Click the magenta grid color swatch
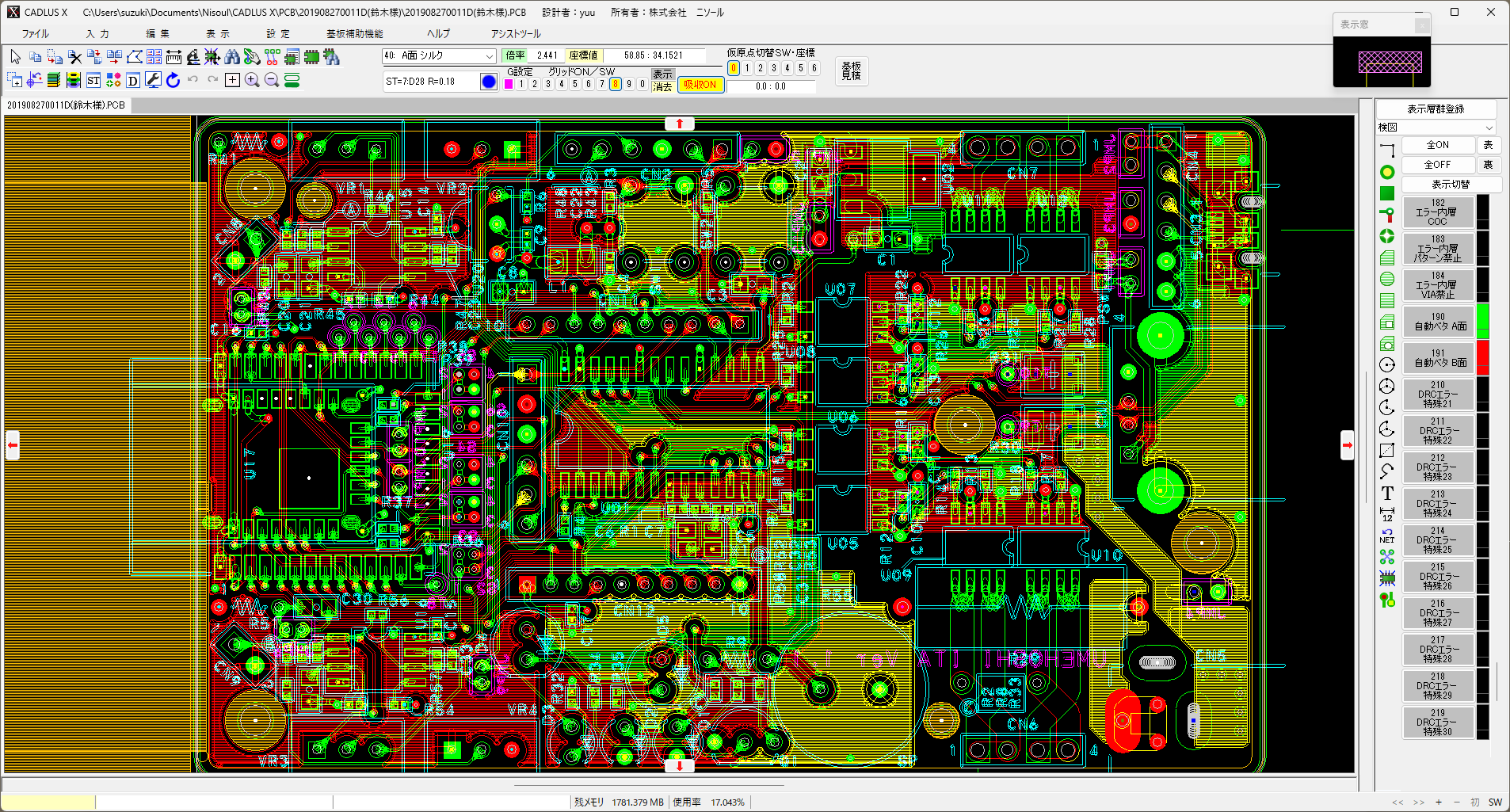Screen dimensions: 1510x812 click(x=509, y=84)
